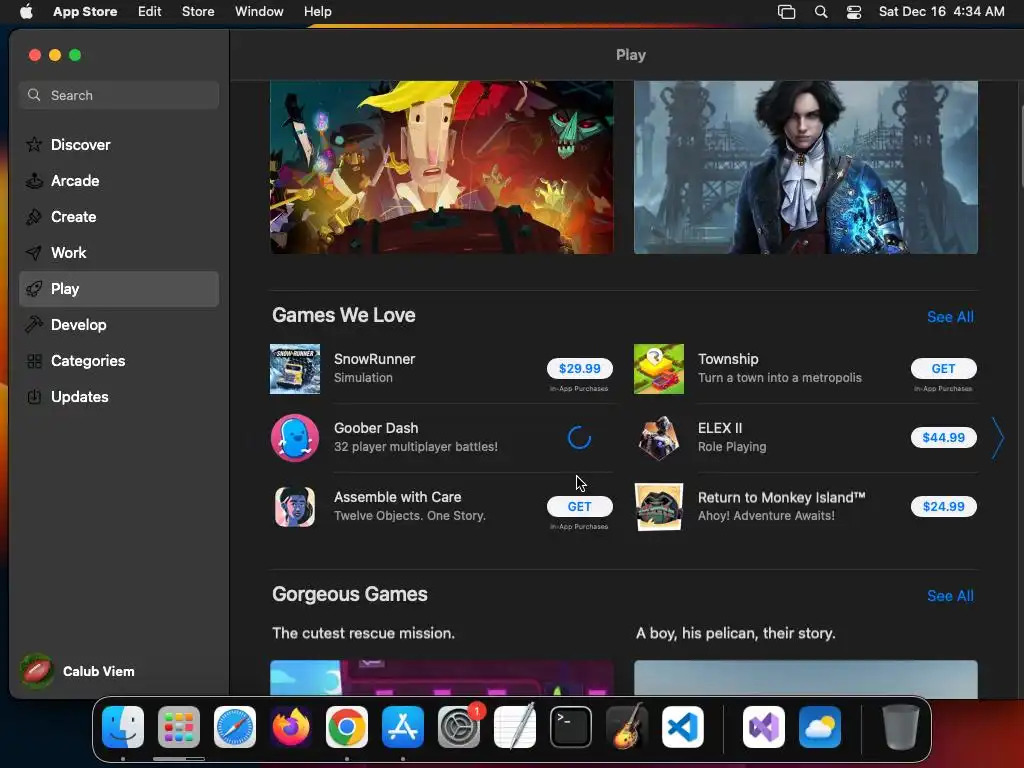
Task: Open the Monkey Island featured banner
Action: [x=441, y=167]
